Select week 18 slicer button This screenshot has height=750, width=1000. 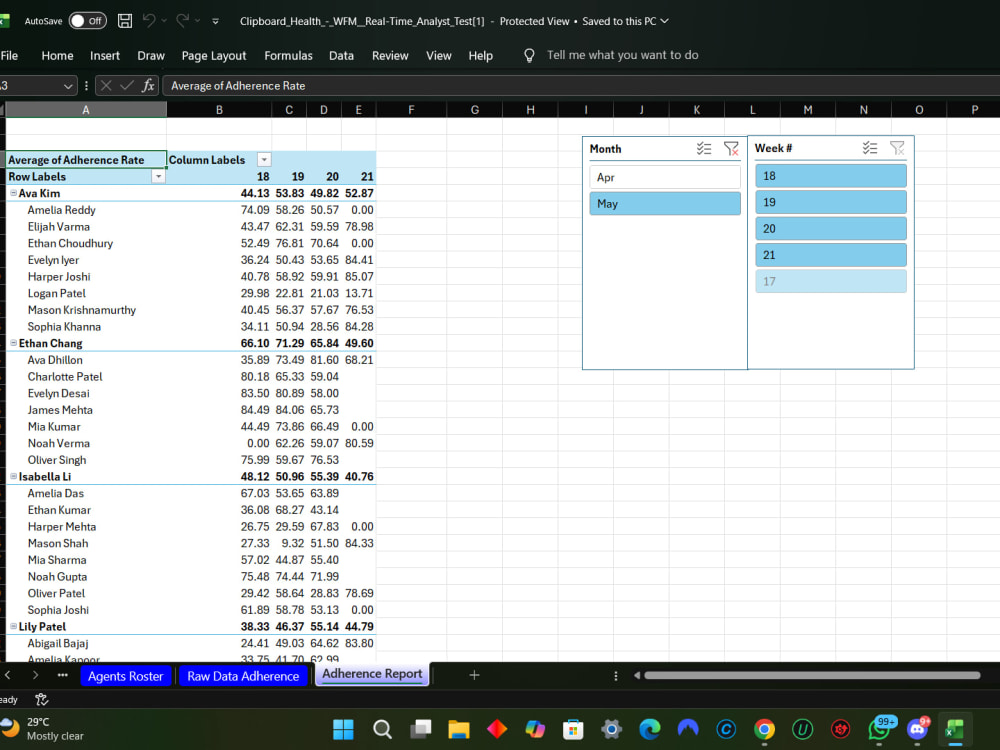(830, 176)
